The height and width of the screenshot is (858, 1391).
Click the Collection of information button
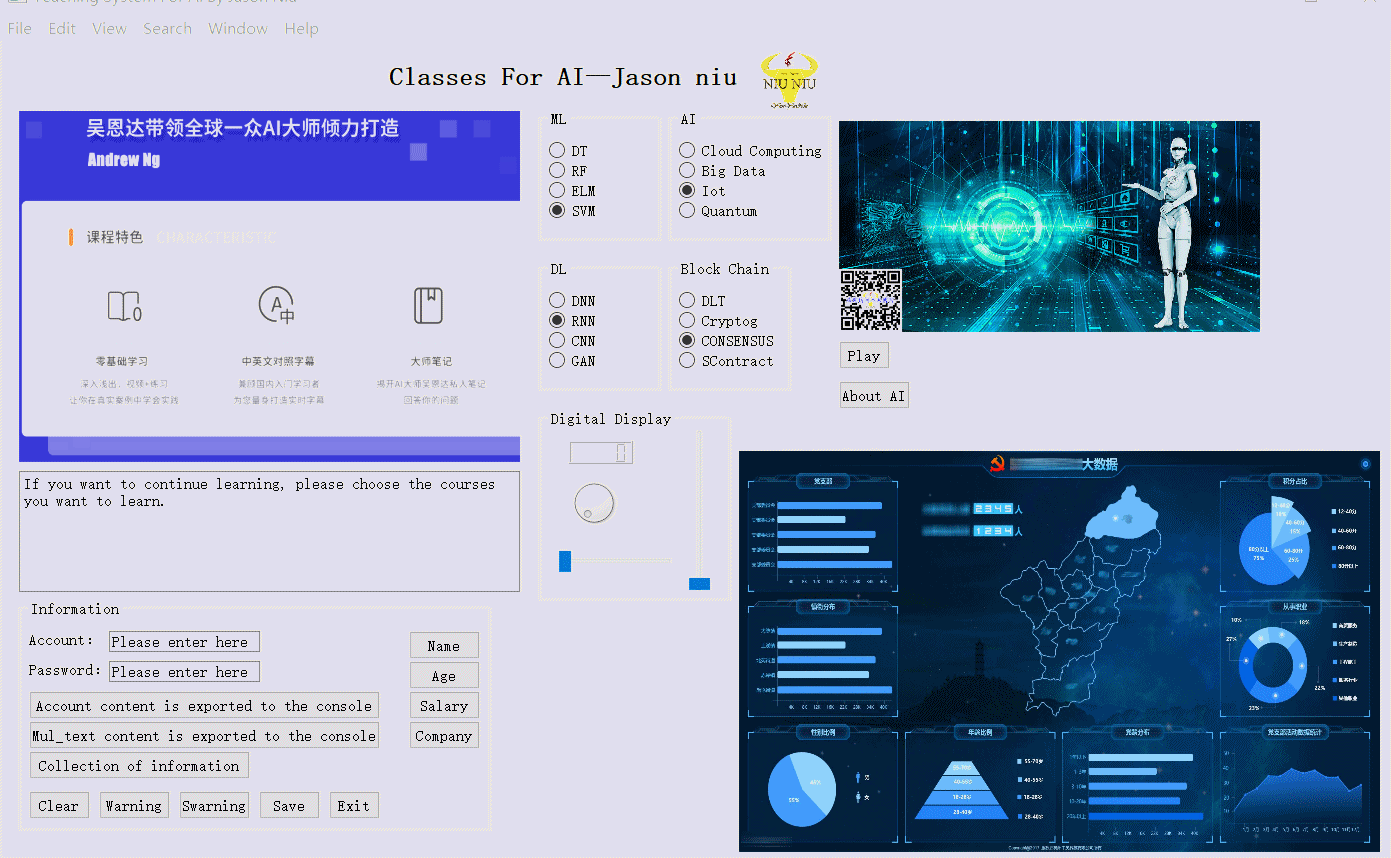click(x=139, y=766)
